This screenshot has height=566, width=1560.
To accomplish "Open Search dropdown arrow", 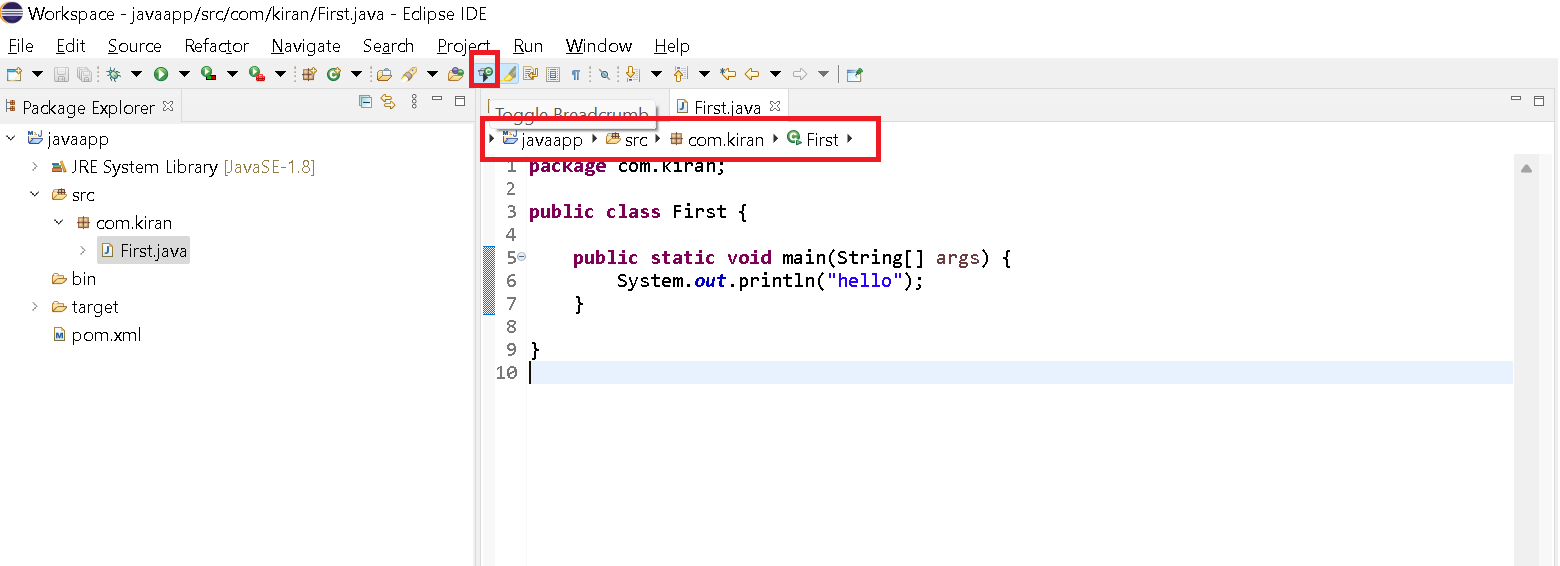I will pos(432,74).
